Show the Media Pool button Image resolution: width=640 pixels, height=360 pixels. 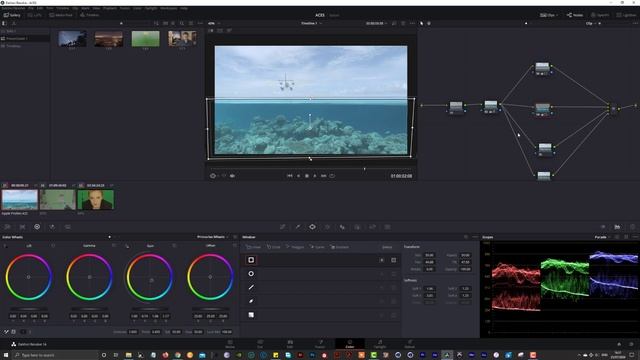tap(61, 15)
